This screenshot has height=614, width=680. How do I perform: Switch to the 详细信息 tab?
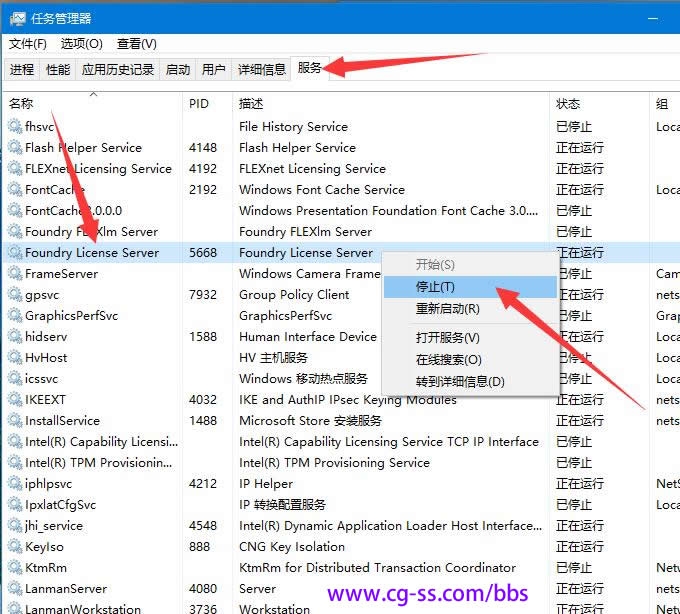point(261,70)
